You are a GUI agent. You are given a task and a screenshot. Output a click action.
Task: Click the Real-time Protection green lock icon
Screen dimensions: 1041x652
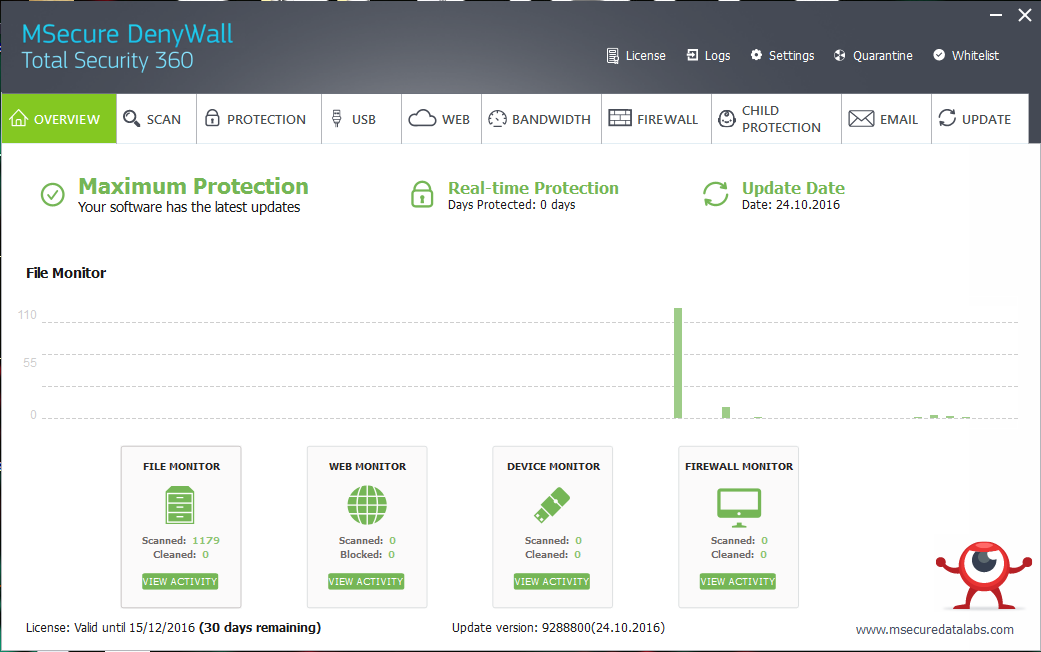pyautogui.click(x=422, y=194)
